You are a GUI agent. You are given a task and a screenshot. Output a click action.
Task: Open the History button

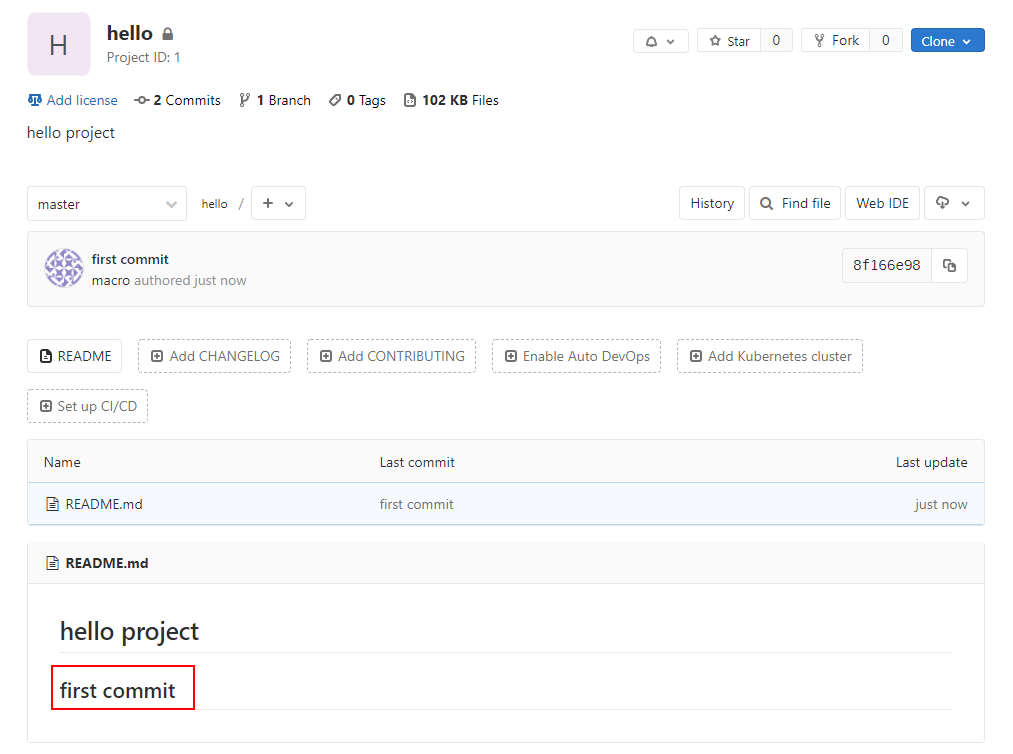[x=712, y=204]
